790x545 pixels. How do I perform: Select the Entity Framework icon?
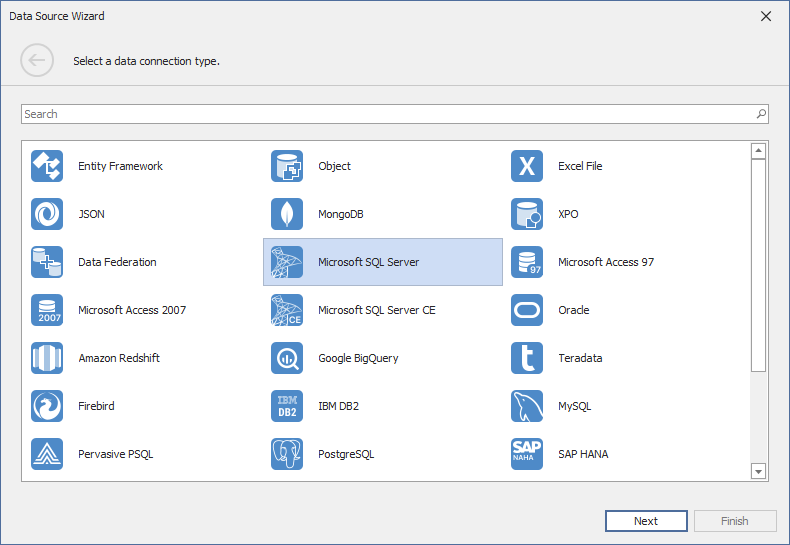pos(47,166)
